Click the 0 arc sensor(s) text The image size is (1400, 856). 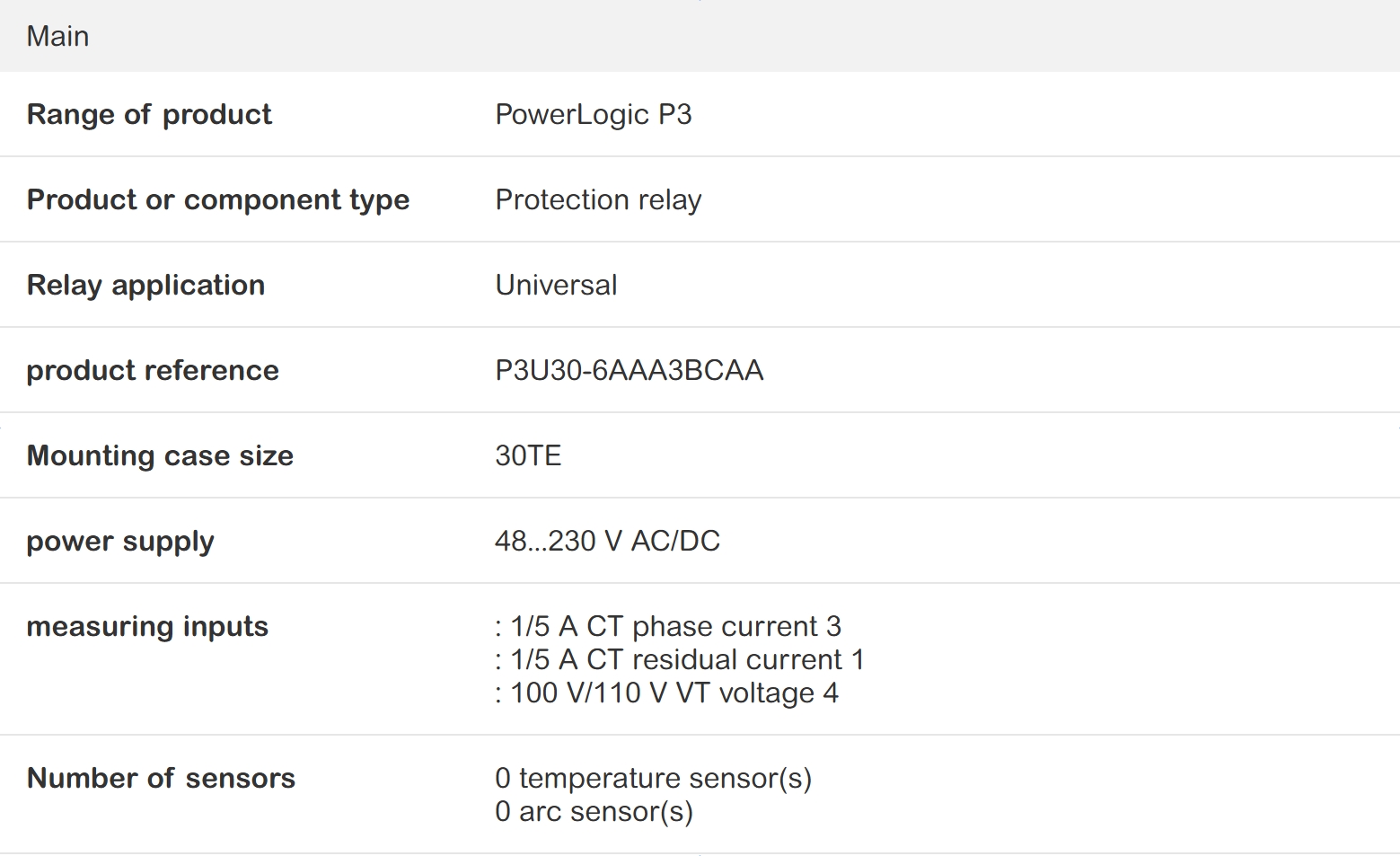pos(594,811)
